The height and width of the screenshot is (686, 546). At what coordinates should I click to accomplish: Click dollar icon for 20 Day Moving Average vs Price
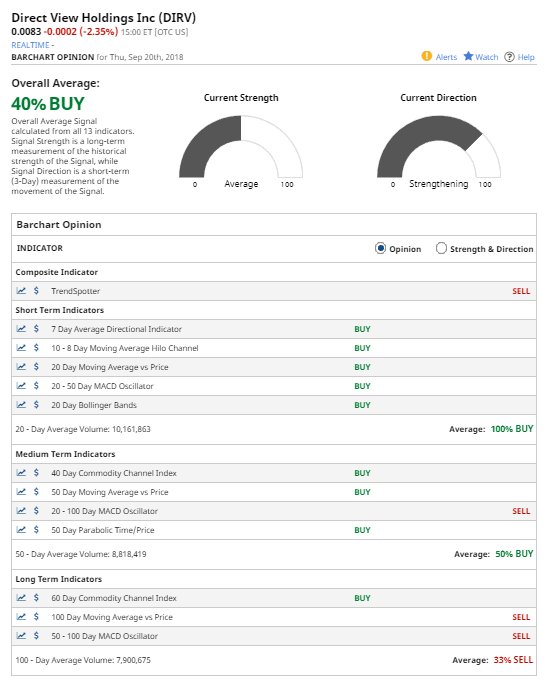click(x=36, y=367)
